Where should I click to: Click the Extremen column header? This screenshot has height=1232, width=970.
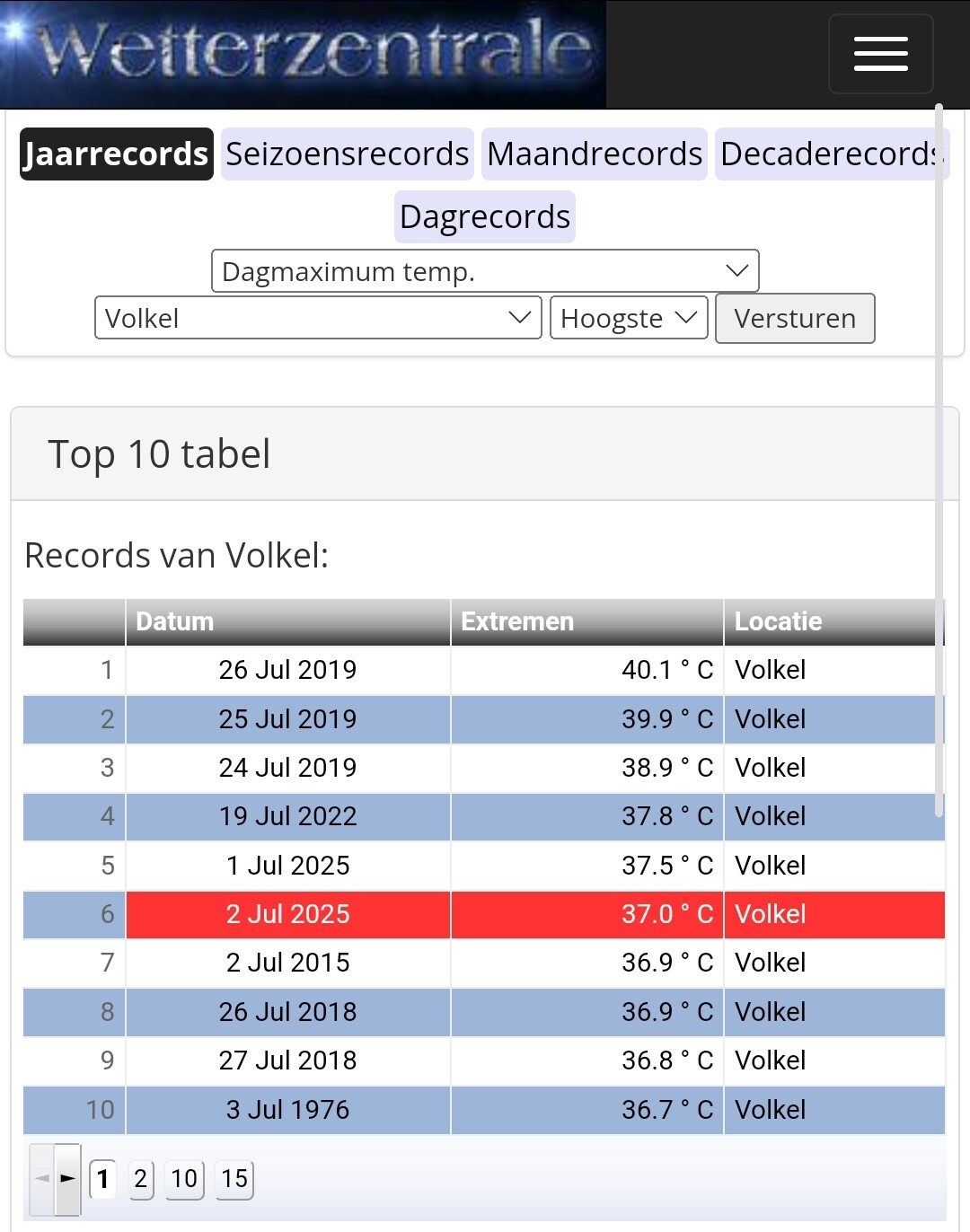tap(586, 621)
